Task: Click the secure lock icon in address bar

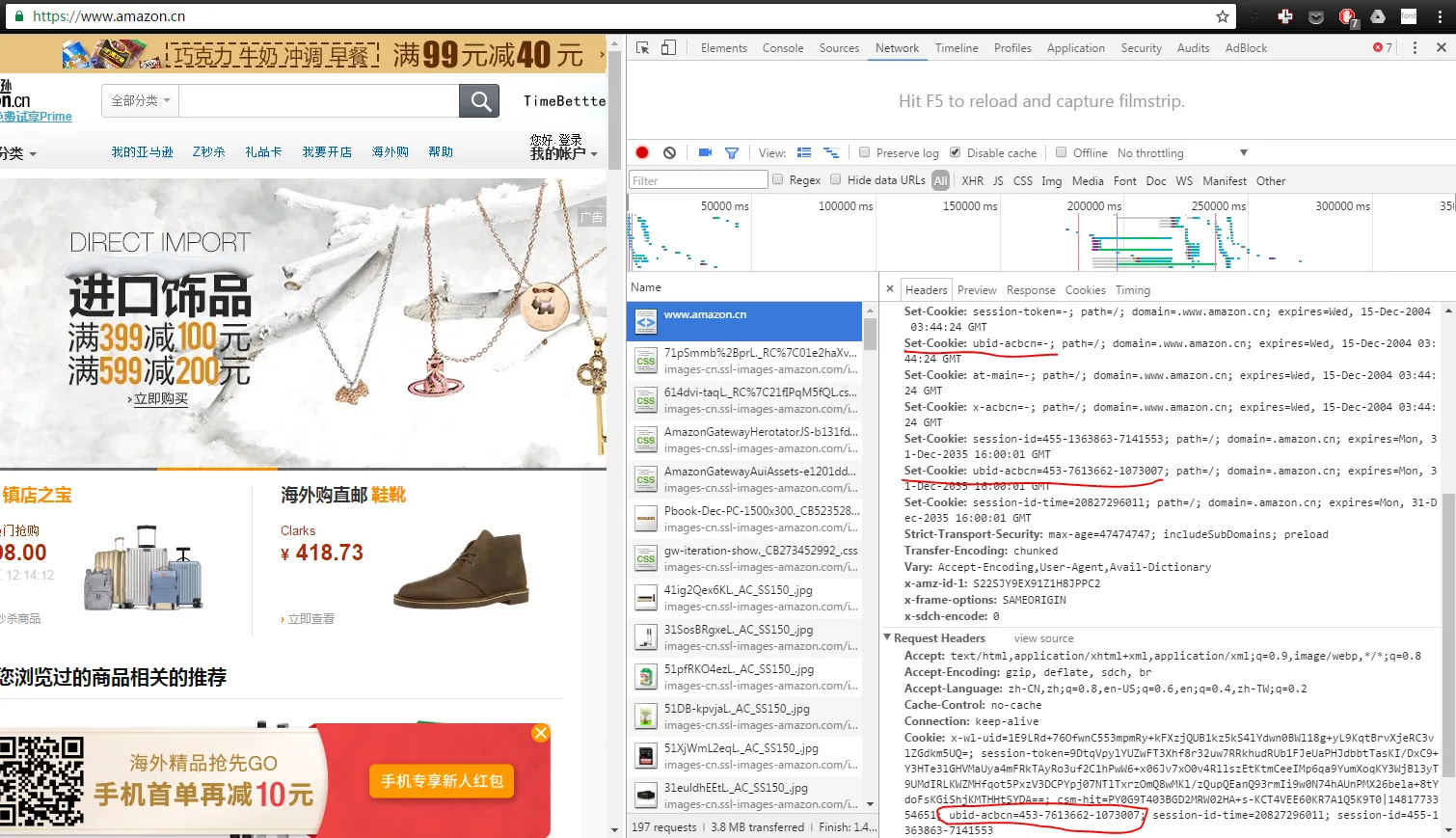Action: pyautogui.click(x=20, y=16)
